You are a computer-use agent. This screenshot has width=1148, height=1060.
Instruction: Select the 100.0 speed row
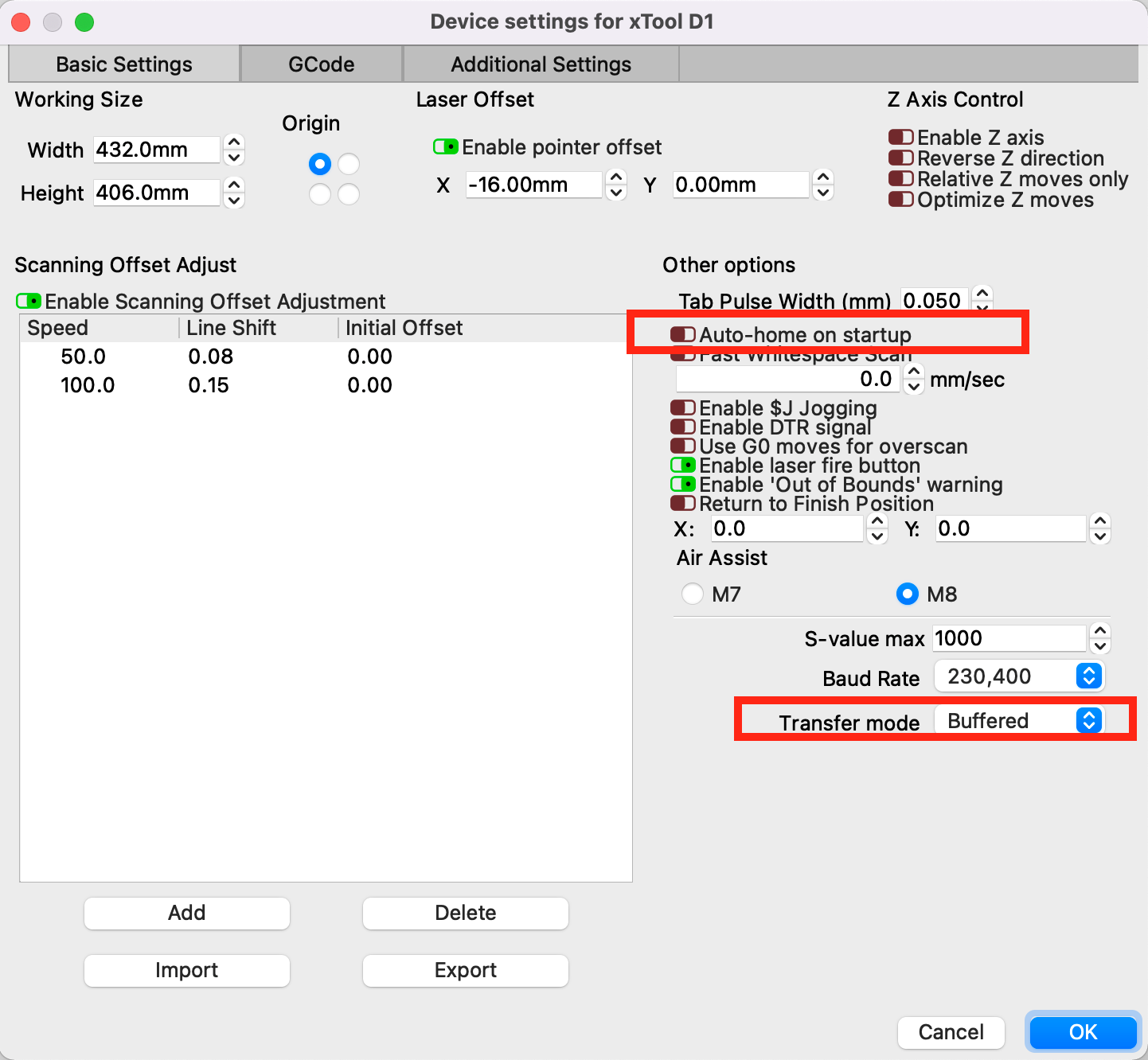pos(326,385)
